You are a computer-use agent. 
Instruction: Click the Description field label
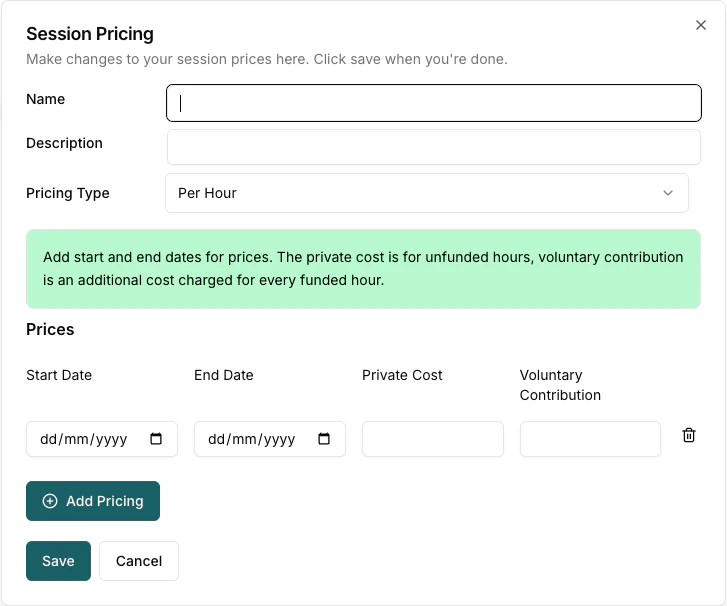pos(64,143)
